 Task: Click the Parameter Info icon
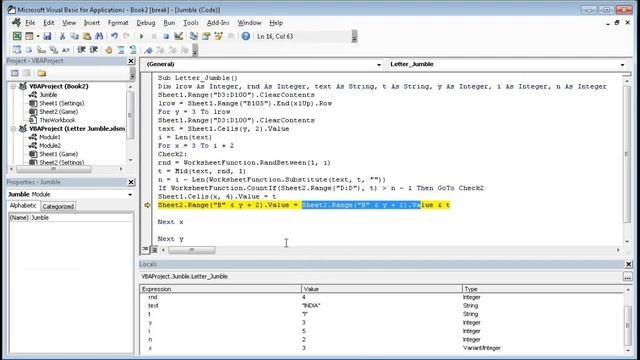coord(53,50)
